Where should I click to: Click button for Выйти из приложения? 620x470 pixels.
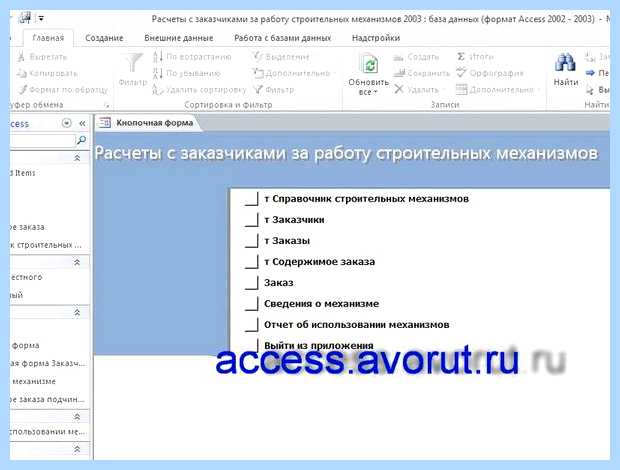251,345
